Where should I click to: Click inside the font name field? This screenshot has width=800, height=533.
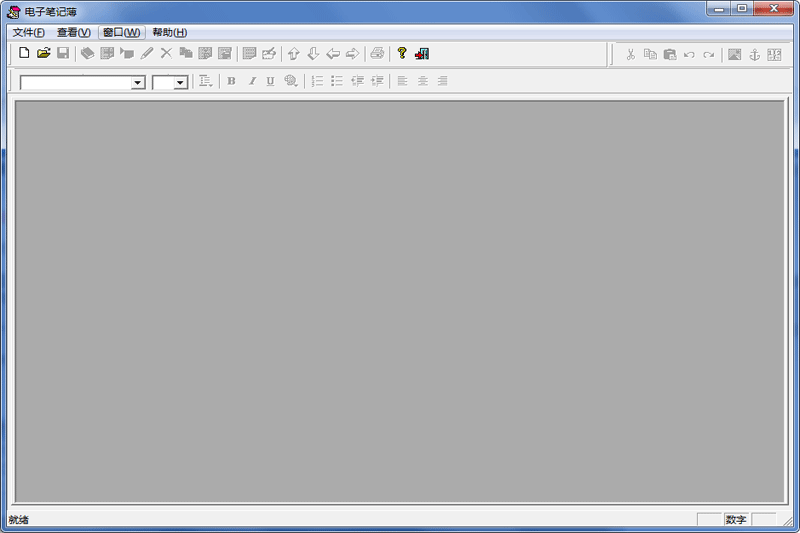76,83
